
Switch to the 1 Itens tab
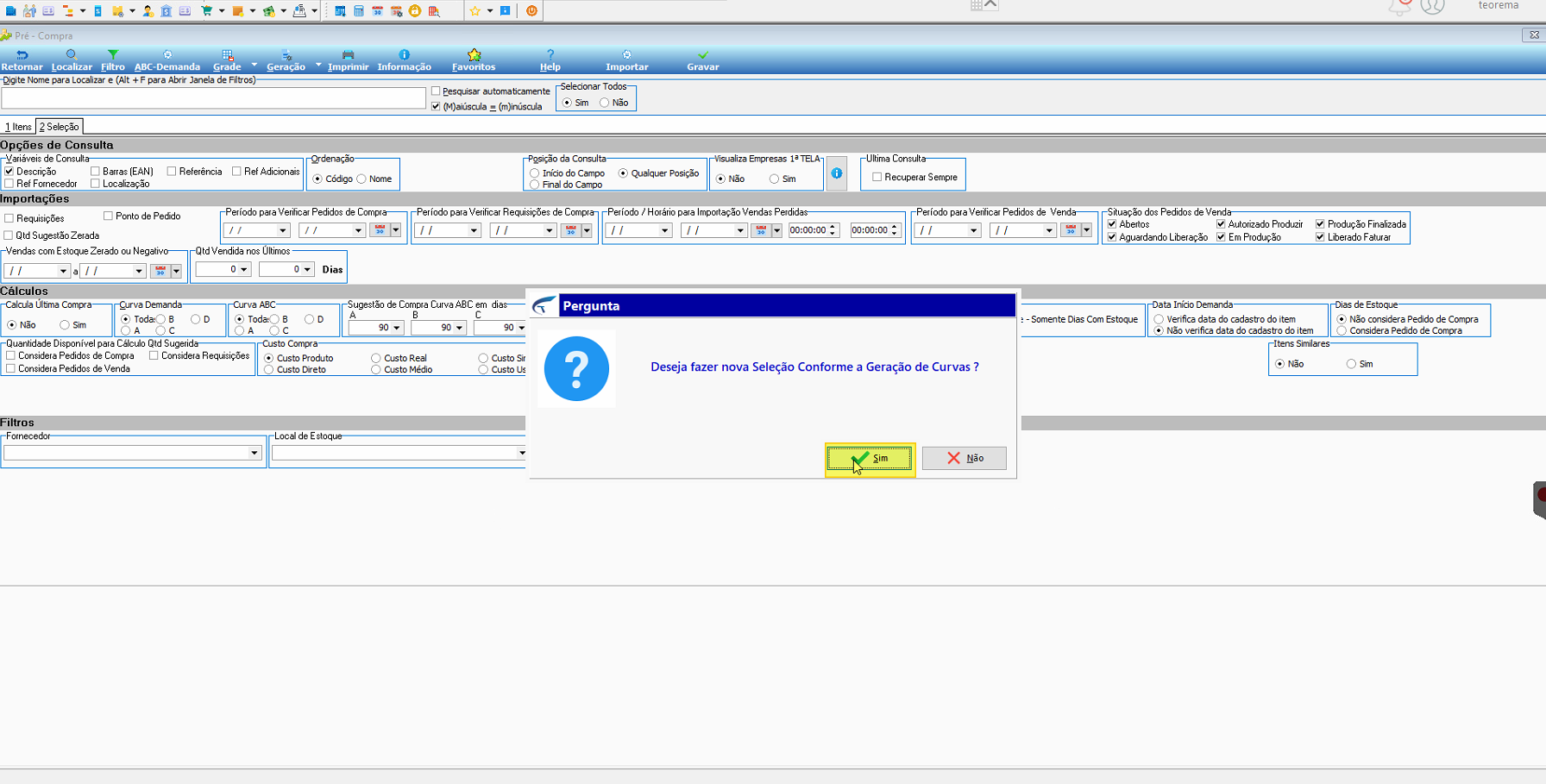pos(18,127)
